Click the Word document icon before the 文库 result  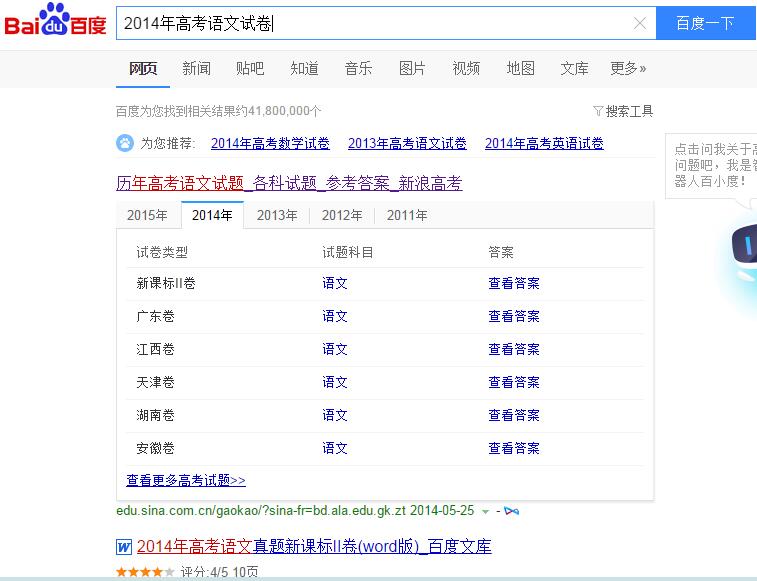(124, 547)
